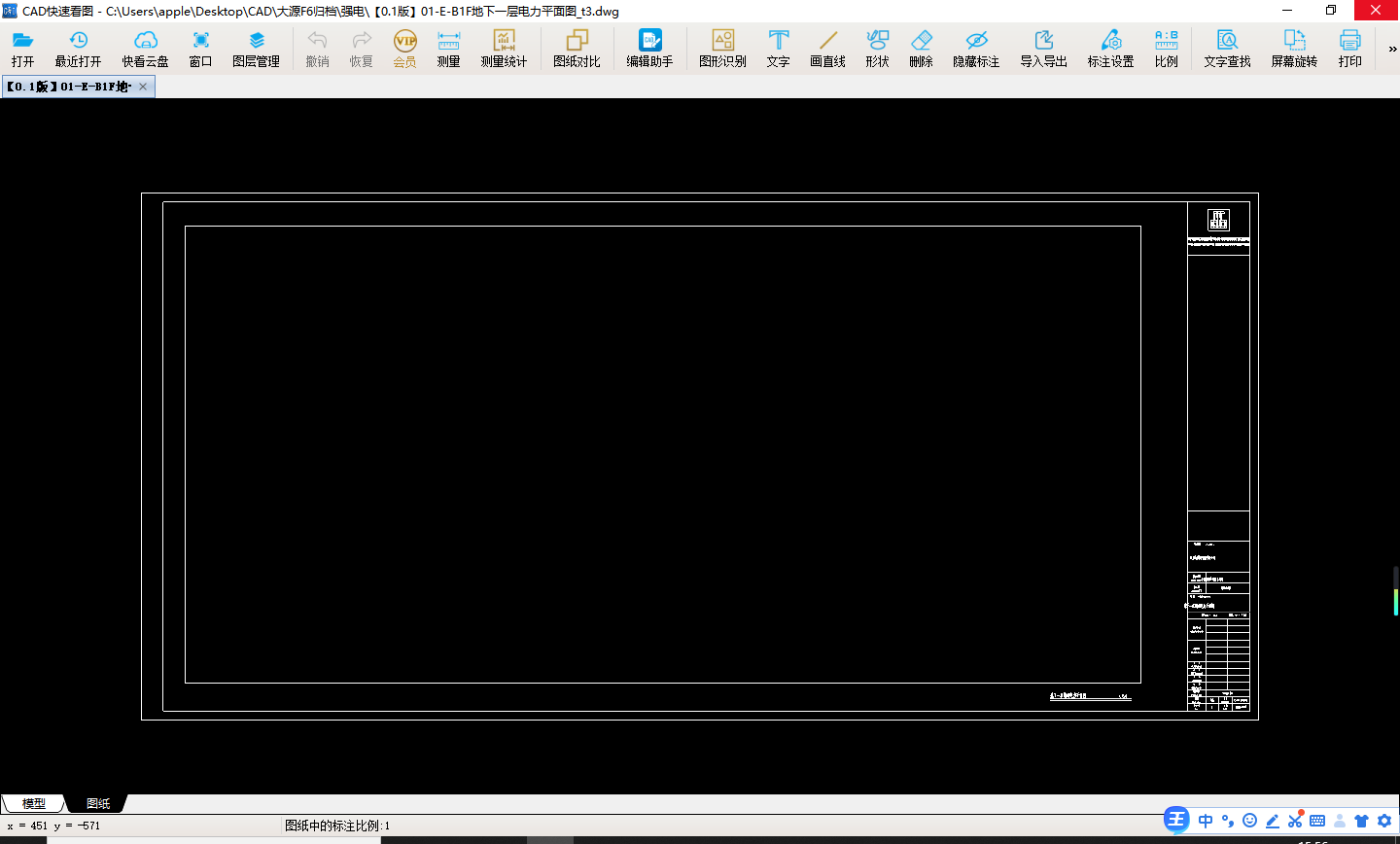The width and height of the screenshot is (1400, 844).
Task: Switch to the Layout (图纸) tab
Action: tap(98, 803)
